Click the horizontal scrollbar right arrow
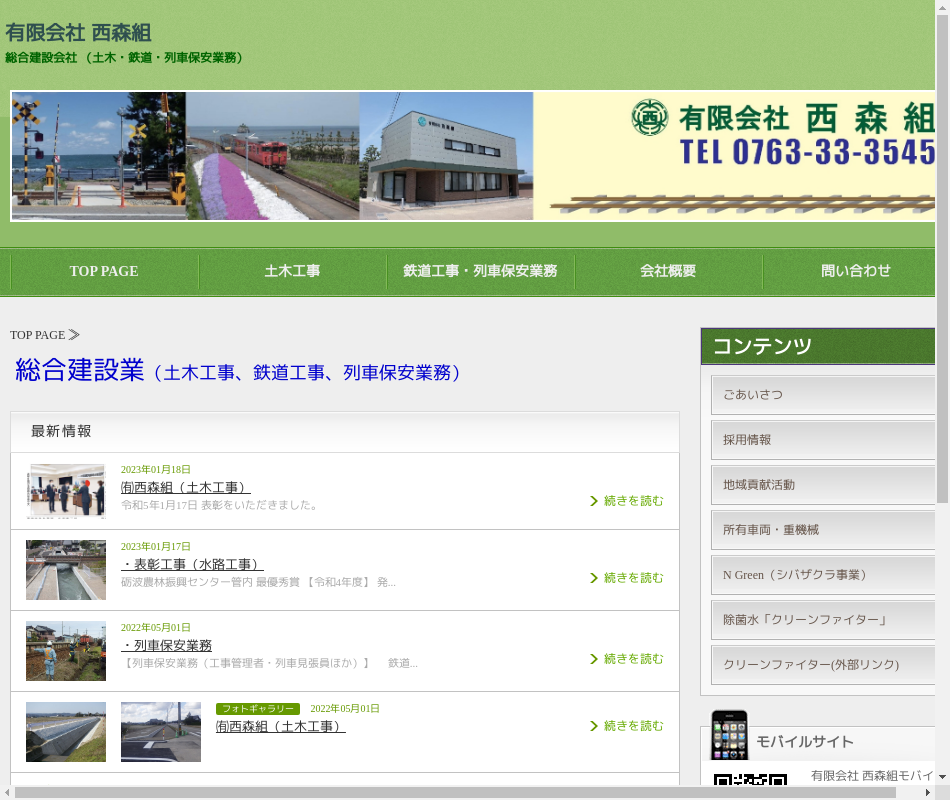The image size is (950, 800). [928, 793]
